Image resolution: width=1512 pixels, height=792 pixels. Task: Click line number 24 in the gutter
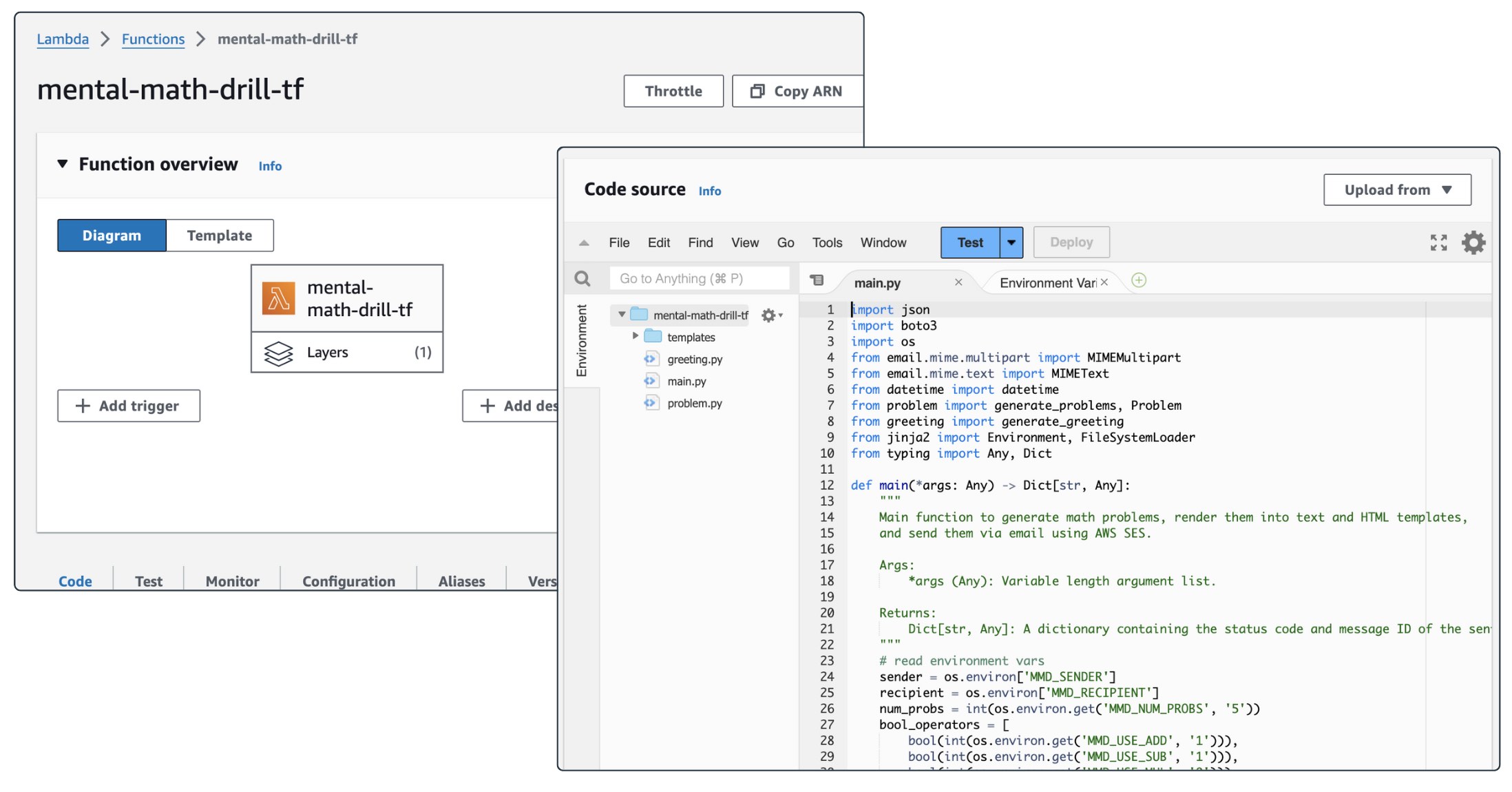click(827, 677)
